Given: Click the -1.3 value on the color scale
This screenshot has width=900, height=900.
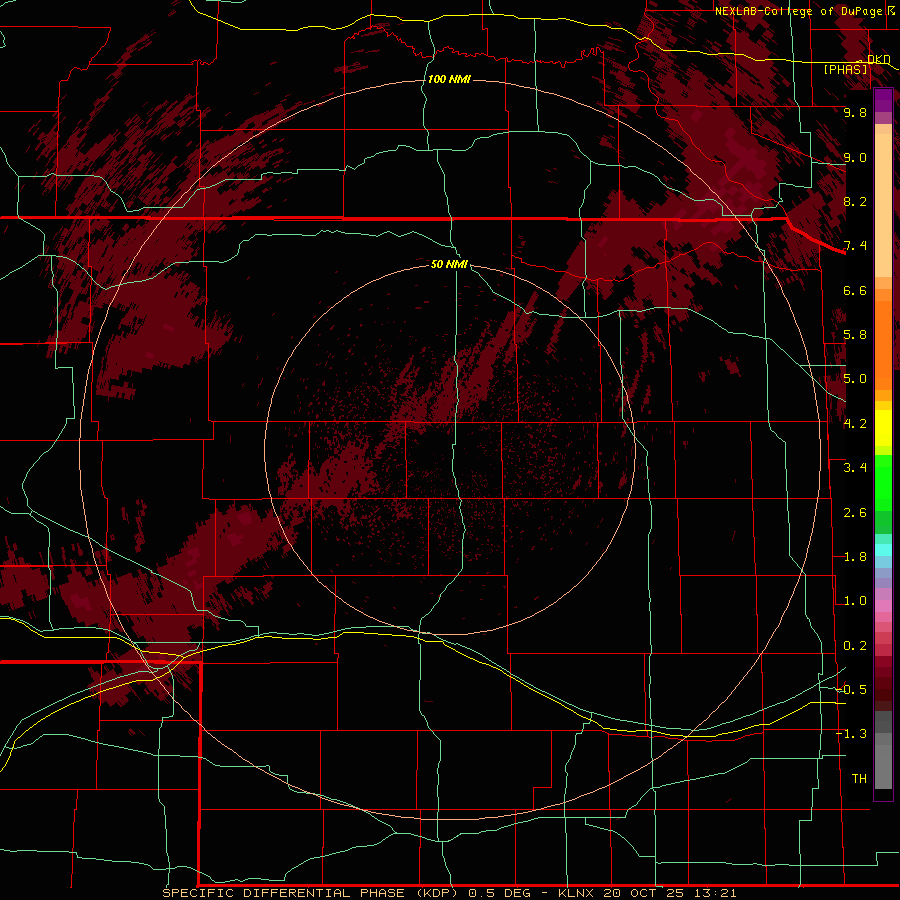Looking at the screenshot, I should point(851,734).
